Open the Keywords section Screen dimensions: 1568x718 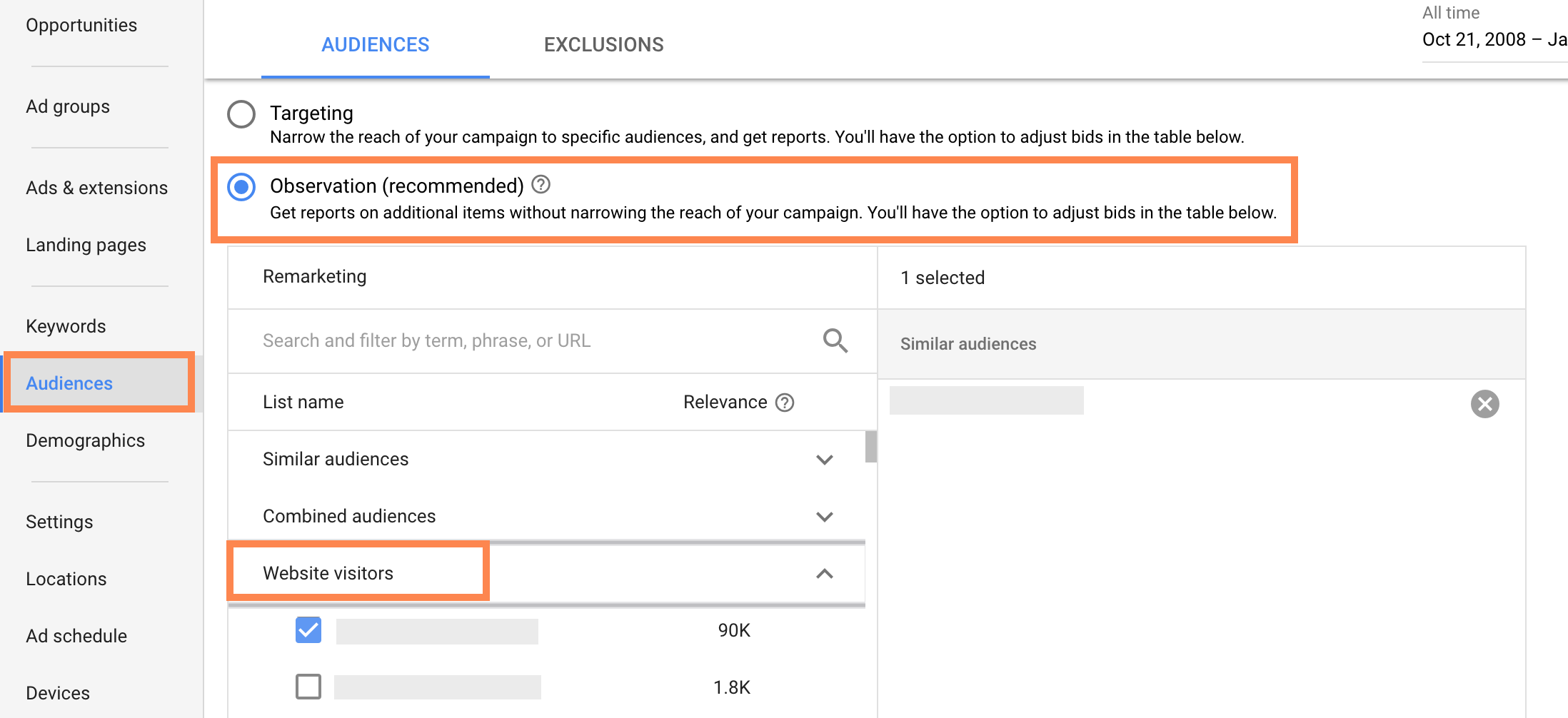tap(65, 325)
